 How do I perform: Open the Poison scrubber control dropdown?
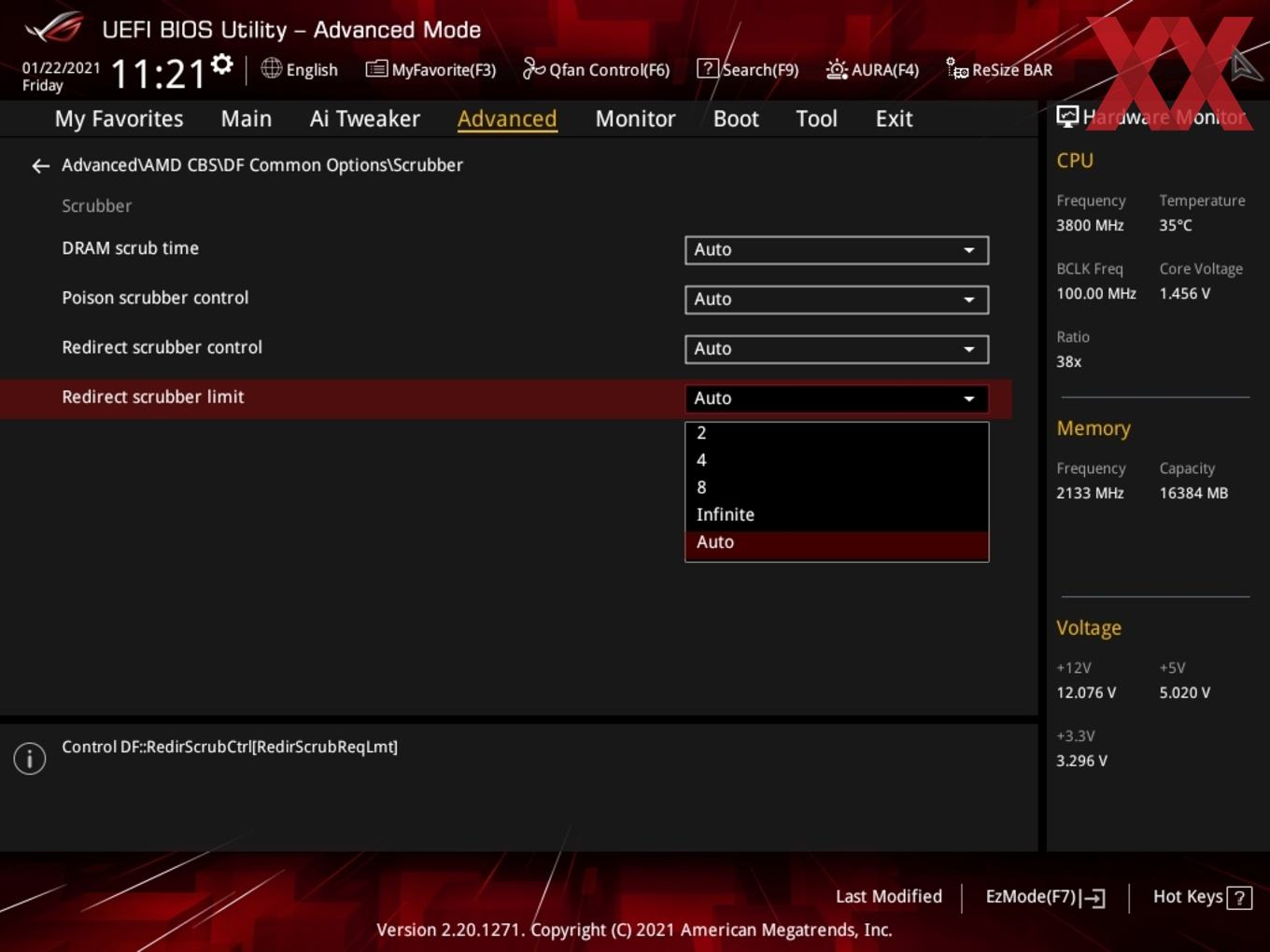coord(837,300)
